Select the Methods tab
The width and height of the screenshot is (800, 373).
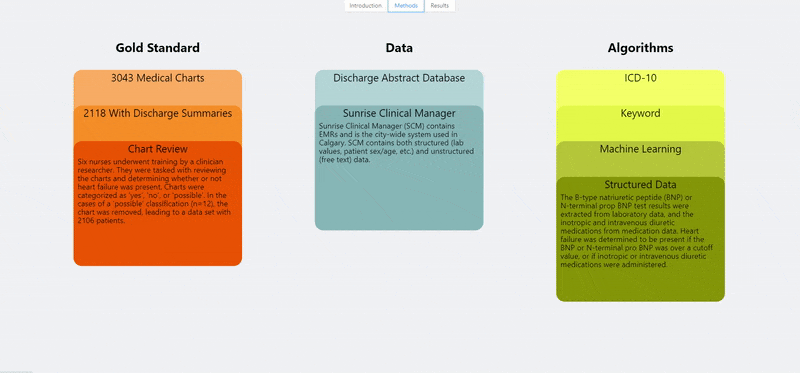406,6
